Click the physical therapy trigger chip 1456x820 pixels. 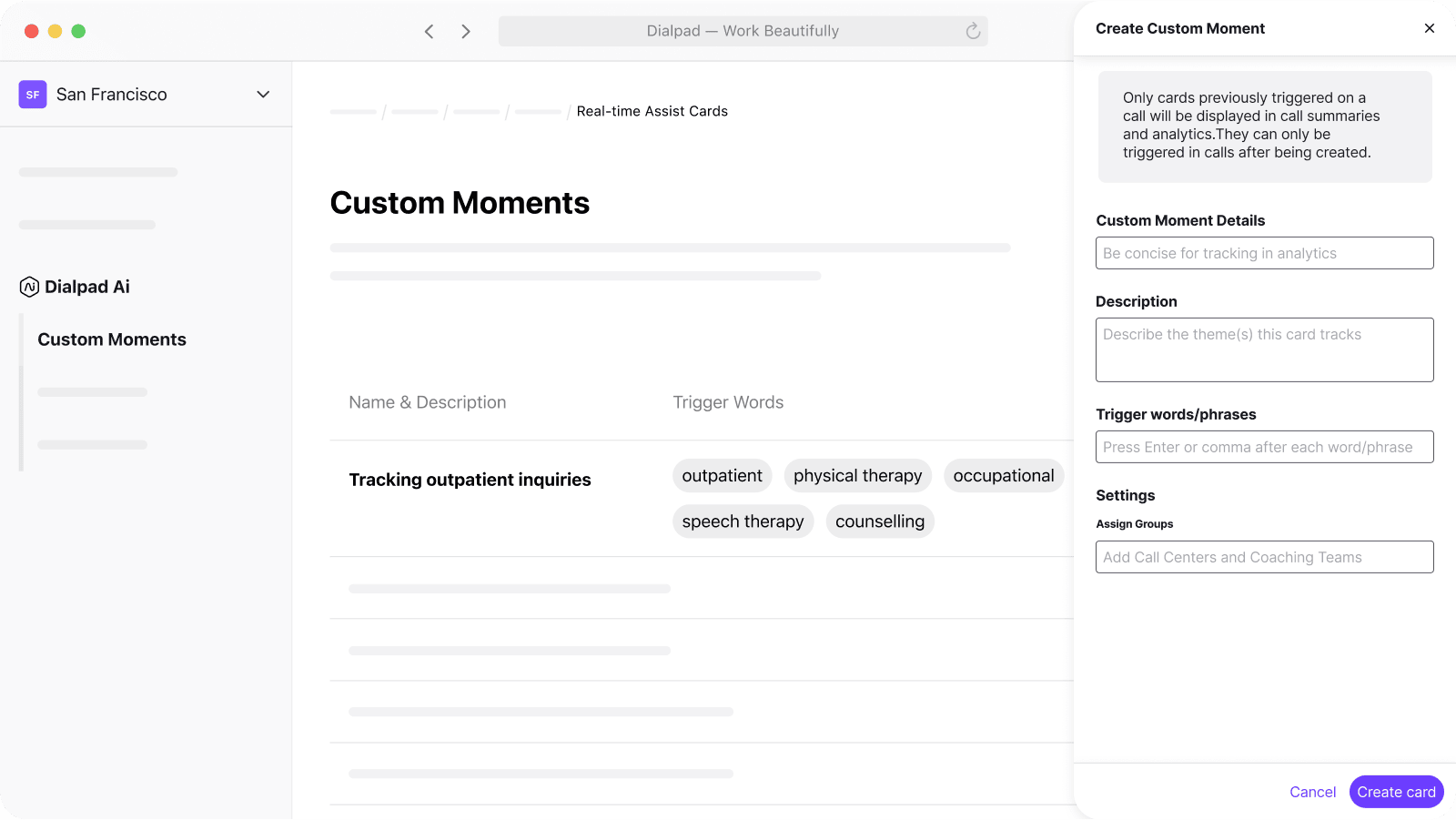[856, 475]
